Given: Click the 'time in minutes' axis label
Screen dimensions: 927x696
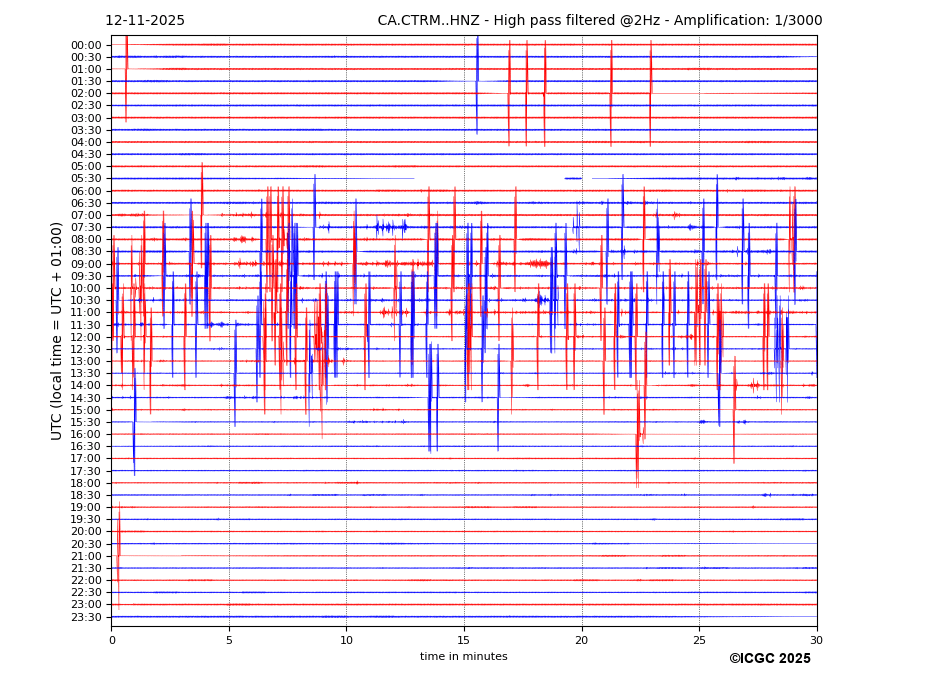Looking at the screenshot, I should pyautogui.click(x=463, y=656).
